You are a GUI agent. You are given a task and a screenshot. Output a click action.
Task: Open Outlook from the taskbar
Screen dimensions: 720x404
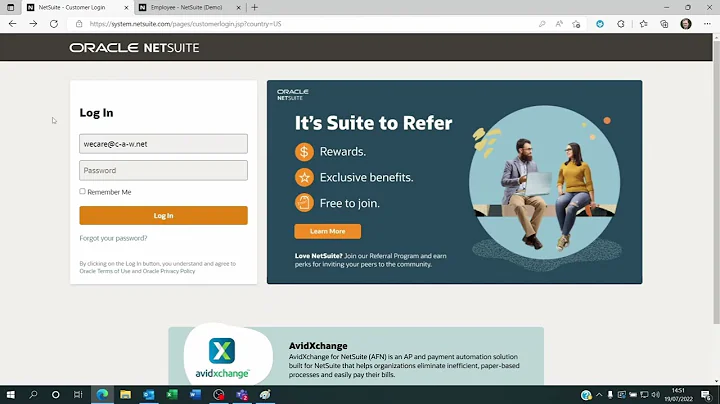[x=149, y=394]
